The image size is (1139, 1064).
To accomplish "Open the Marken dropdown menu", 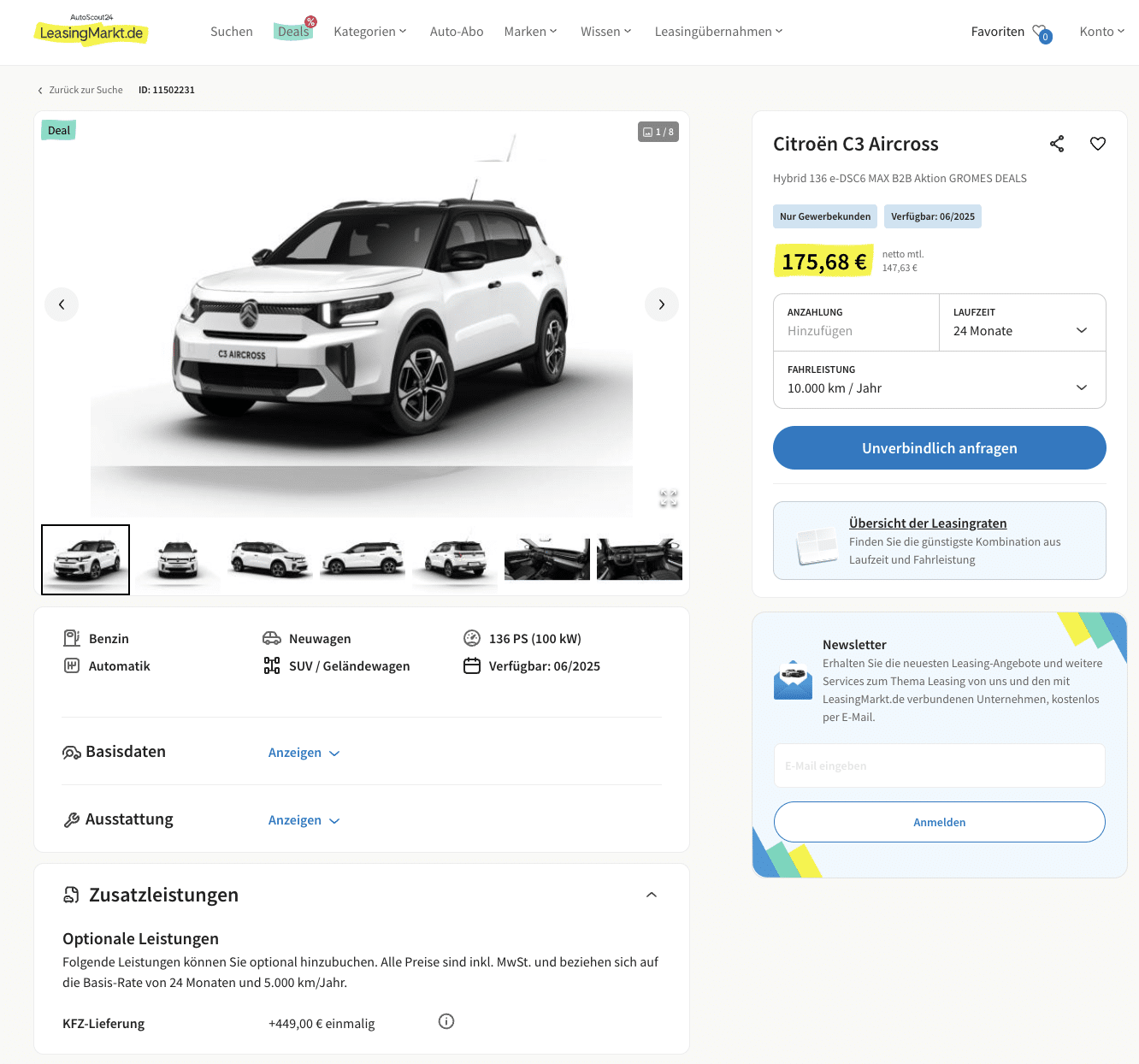I will coord(531,32).
